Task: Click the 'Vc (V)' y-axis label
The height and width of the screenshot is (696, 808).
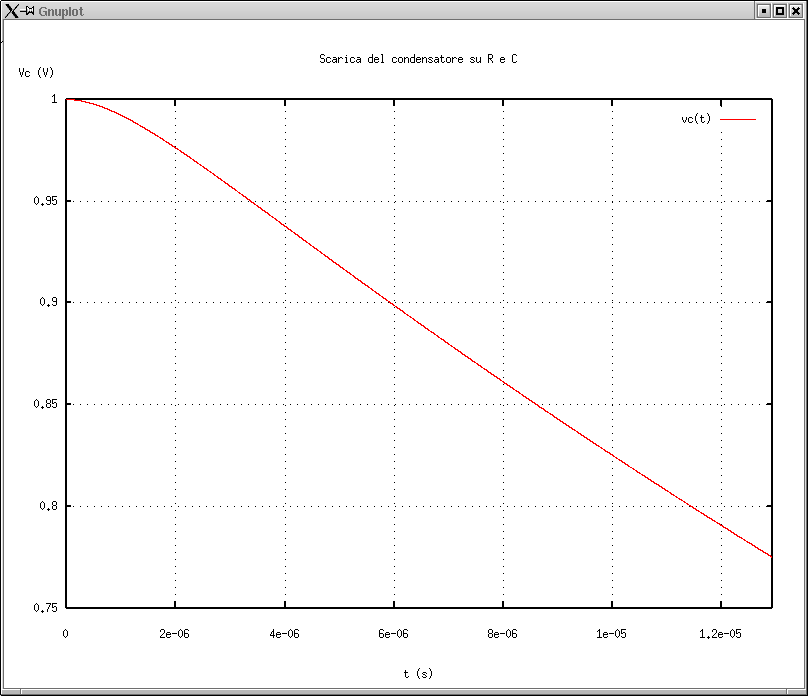Action: pos(35,73)
